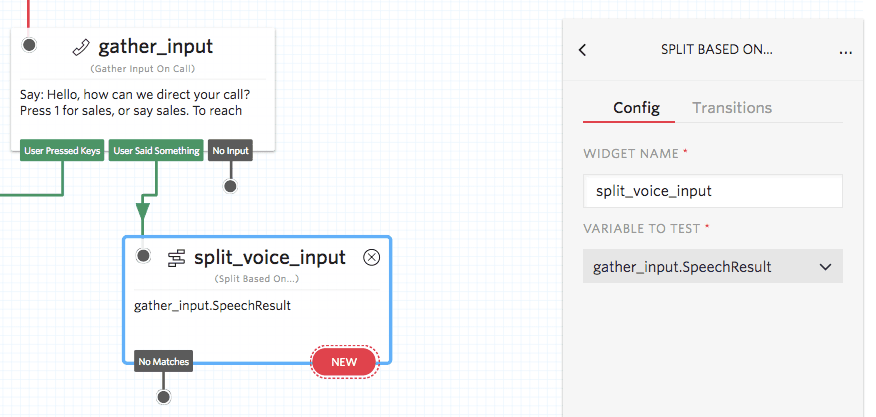Click the No Input transition label
The image size is (876, 417).
tap(230, 151)
